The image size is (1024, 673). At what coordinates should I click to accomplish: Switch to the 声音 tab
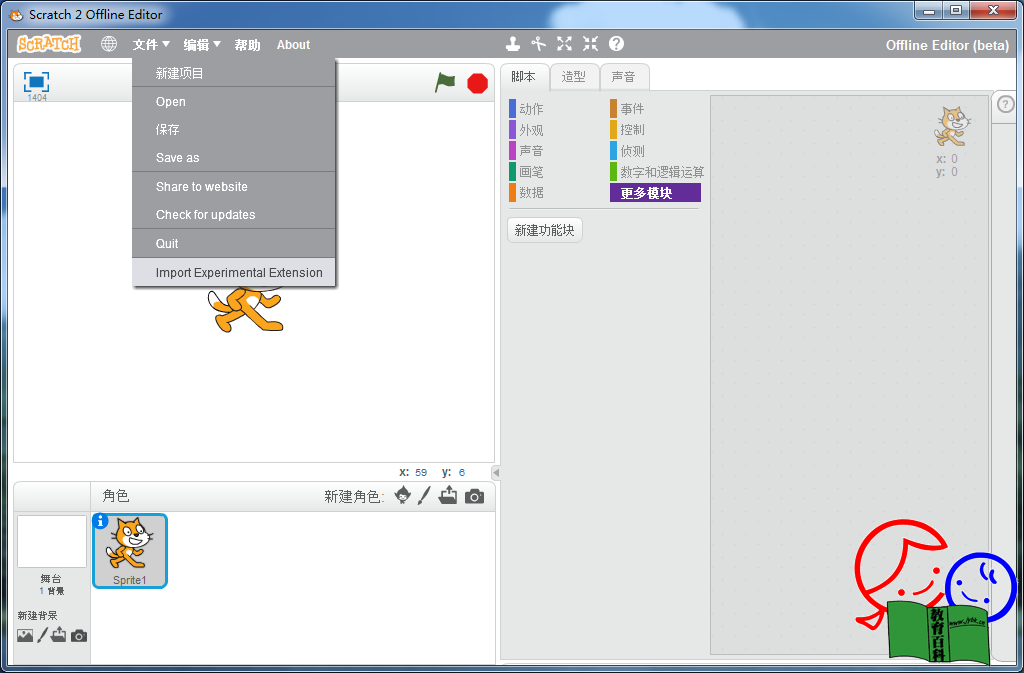pos(624,76)
